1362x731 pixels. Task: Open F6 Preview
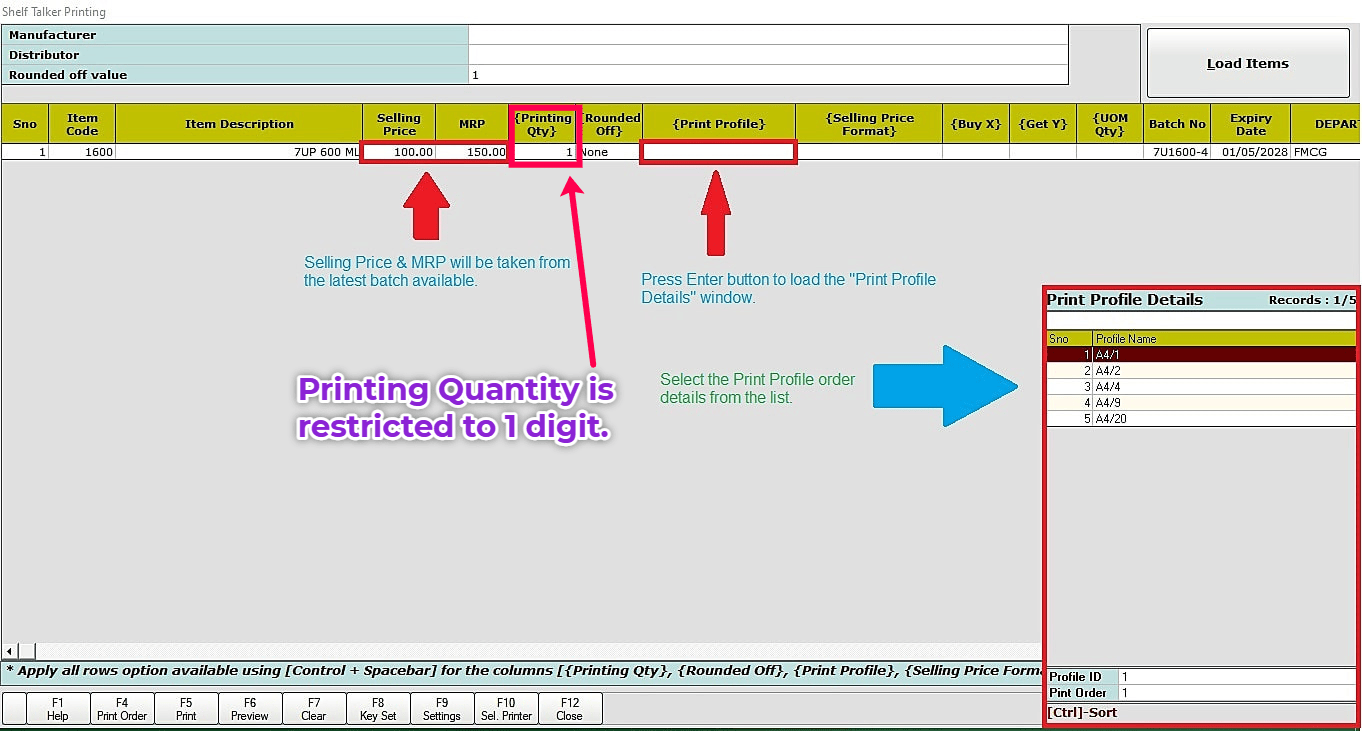coord(250,709)
